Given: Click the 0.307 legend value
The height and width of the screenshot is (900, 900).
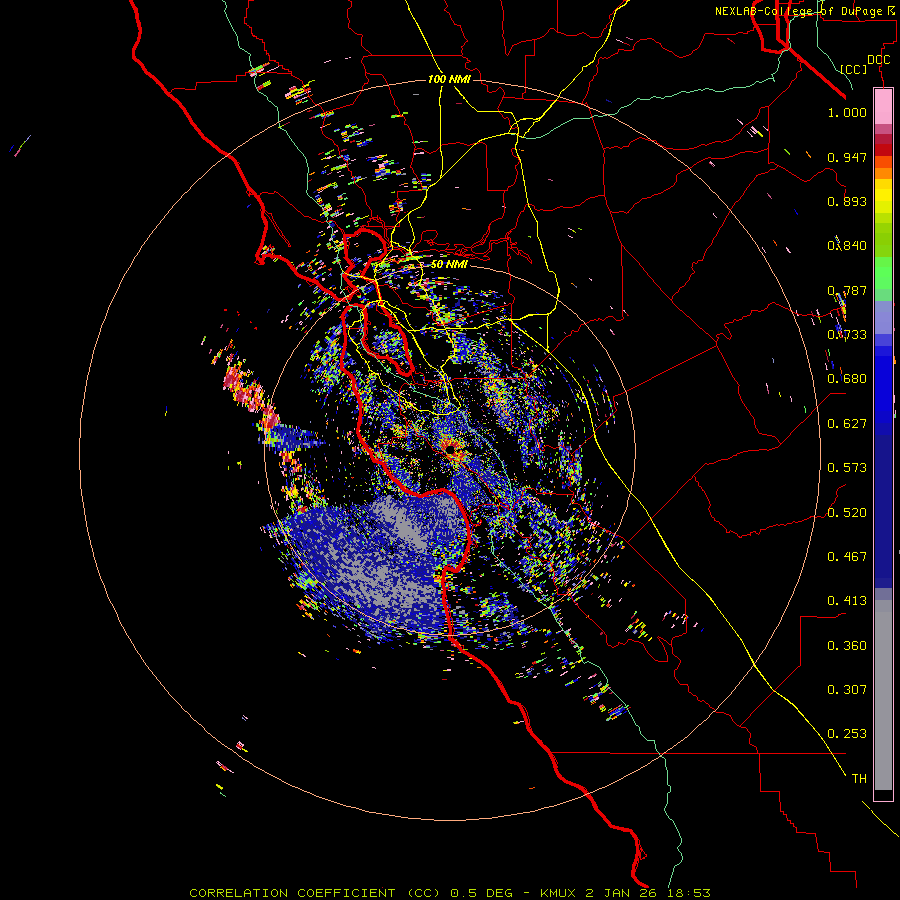Looking at the screenshot, I should [847, 690].
